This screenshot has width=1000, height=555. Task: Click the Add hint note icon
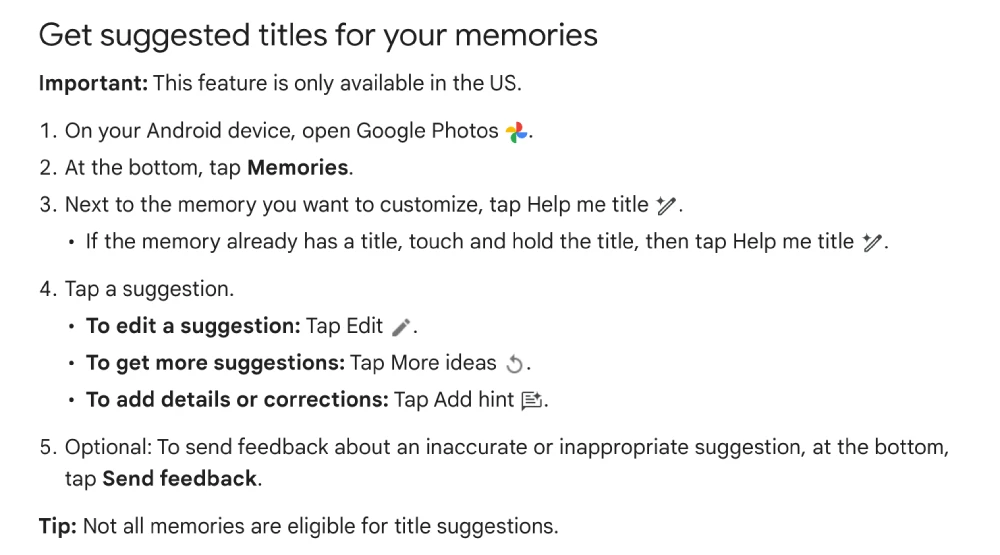(x=531, y=401)
